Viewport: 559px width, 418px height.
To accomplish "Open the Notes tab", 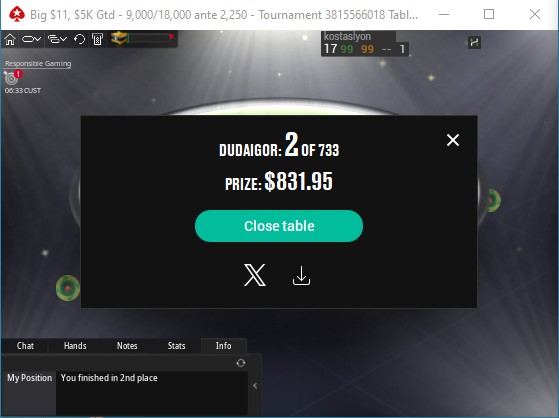I will point(127,346).
